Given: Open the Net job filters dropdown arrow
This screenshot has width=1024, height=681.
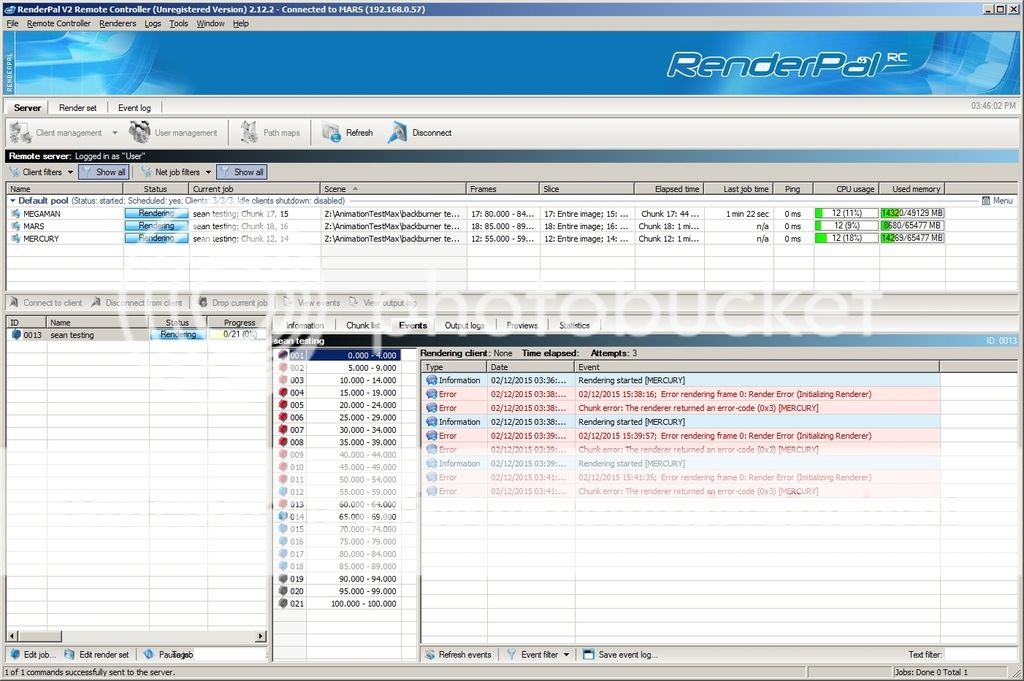Looking at the screenshot, I should click(208, 172).
